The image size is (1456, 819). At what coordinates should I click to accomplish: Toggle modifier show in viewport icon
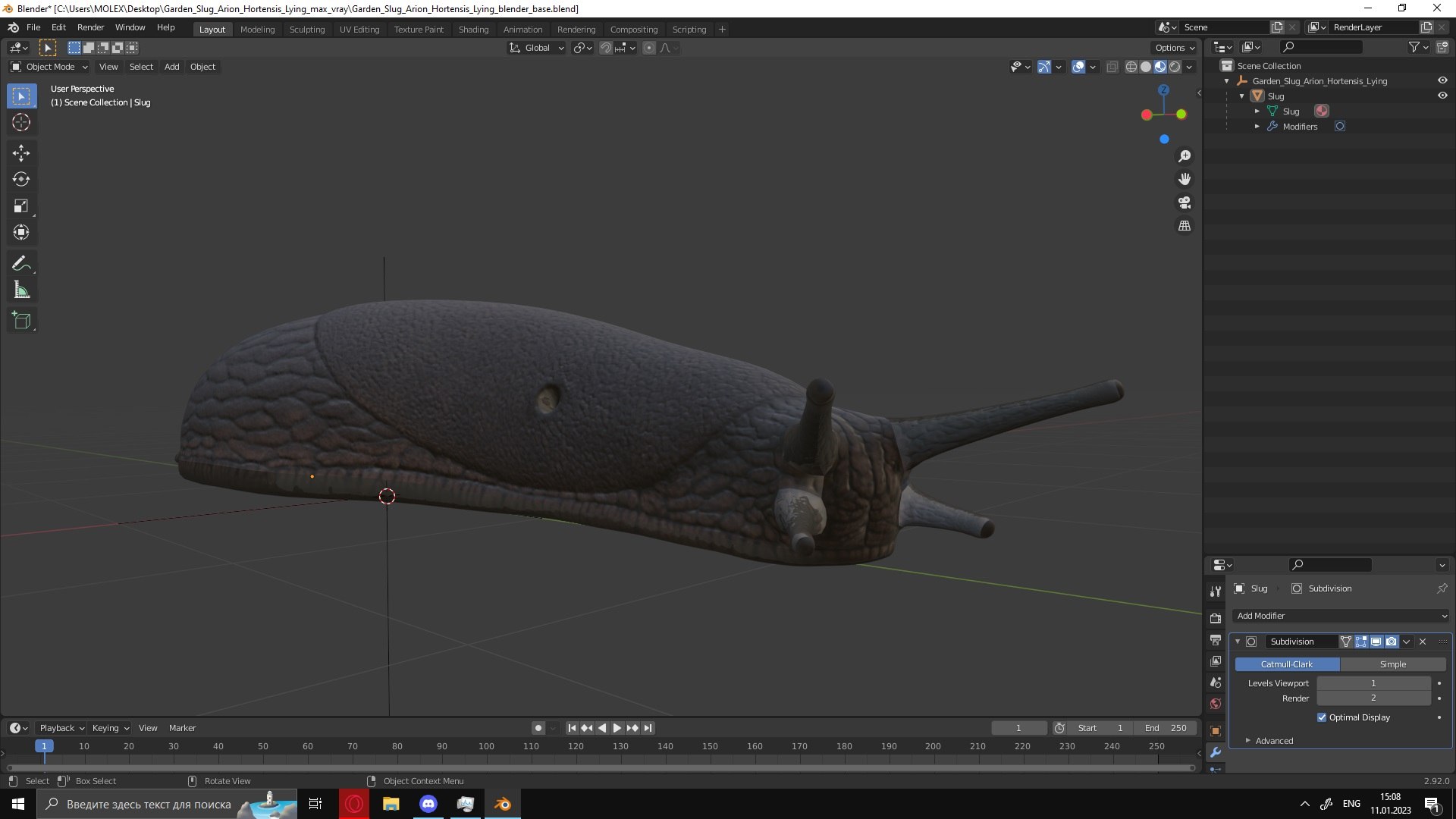click(x=1376, y=642)
